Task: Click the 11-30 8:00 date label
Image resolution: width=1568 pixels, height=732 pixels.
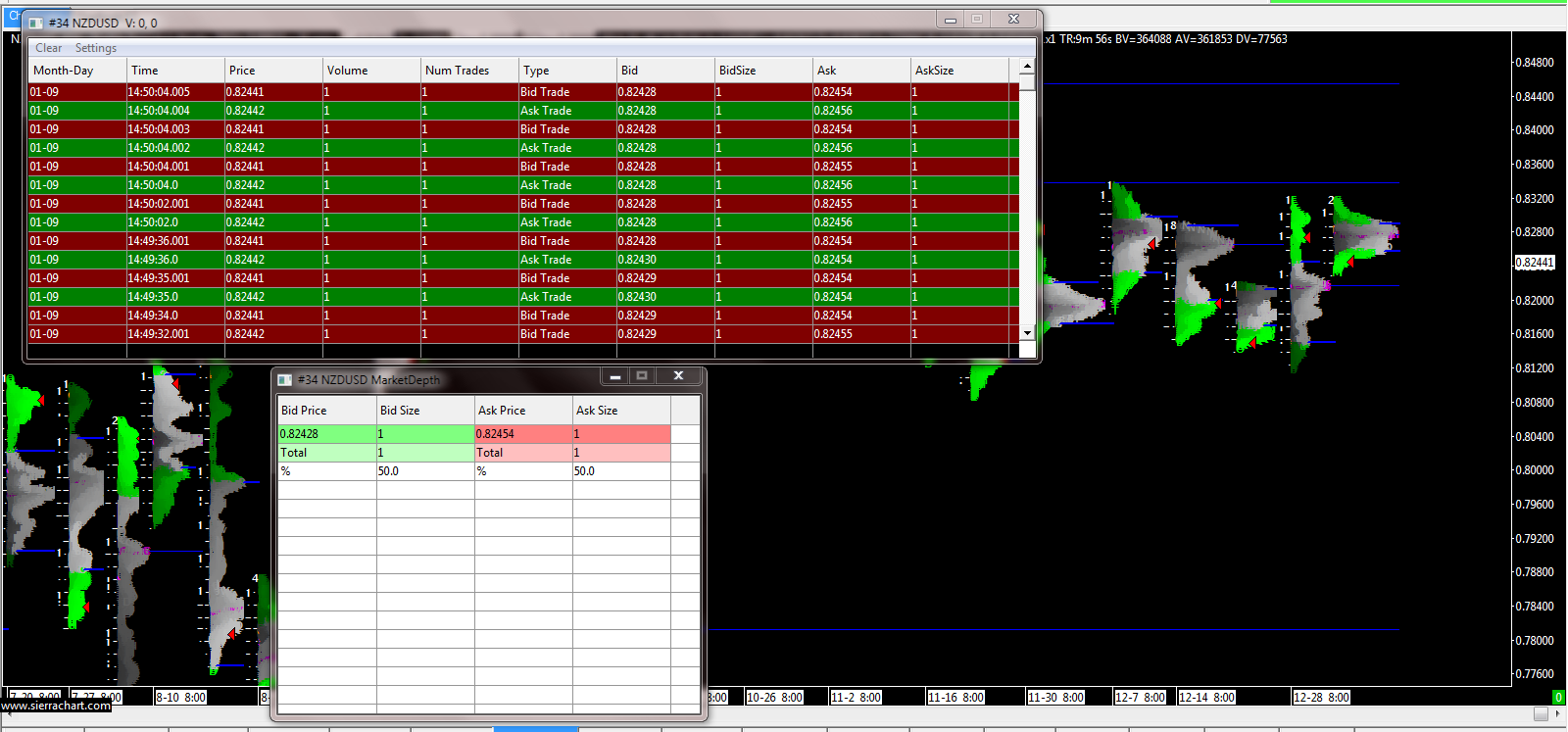Action: [x=1055, y=698]
